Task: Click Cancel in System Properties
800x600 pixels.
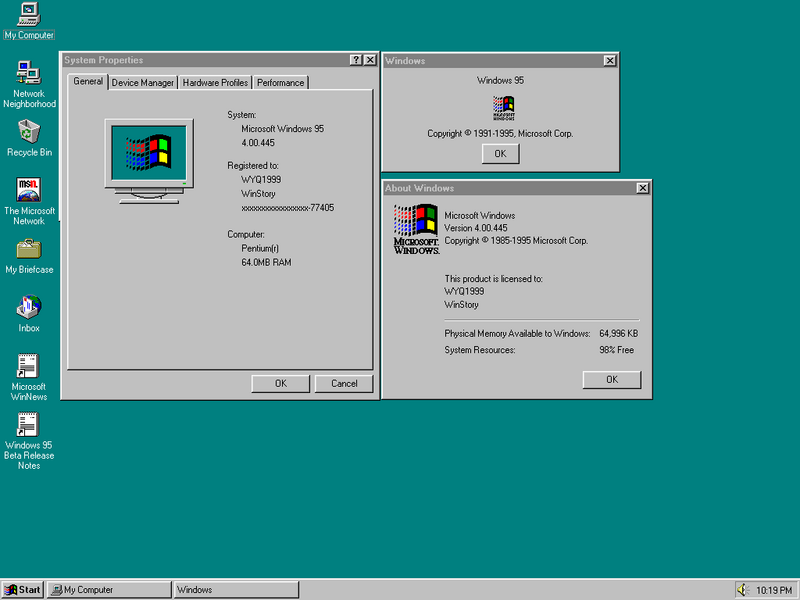Action: pos(343,383)
